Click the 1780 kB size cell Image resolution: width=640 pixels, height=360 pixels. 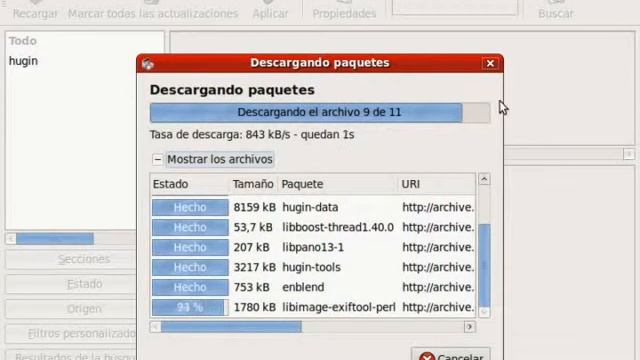click(254, 307)
